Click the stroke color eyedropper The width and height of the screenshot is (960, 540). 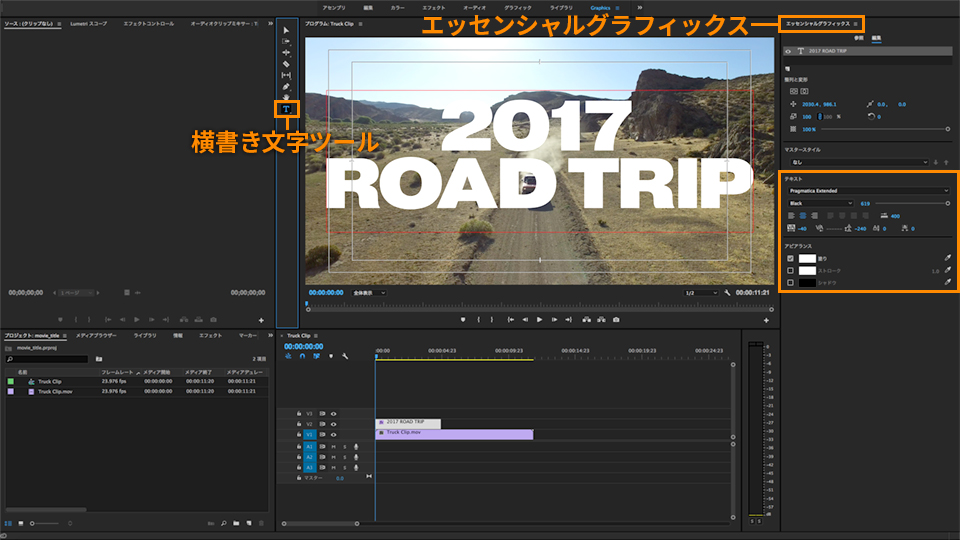(948, 270)
